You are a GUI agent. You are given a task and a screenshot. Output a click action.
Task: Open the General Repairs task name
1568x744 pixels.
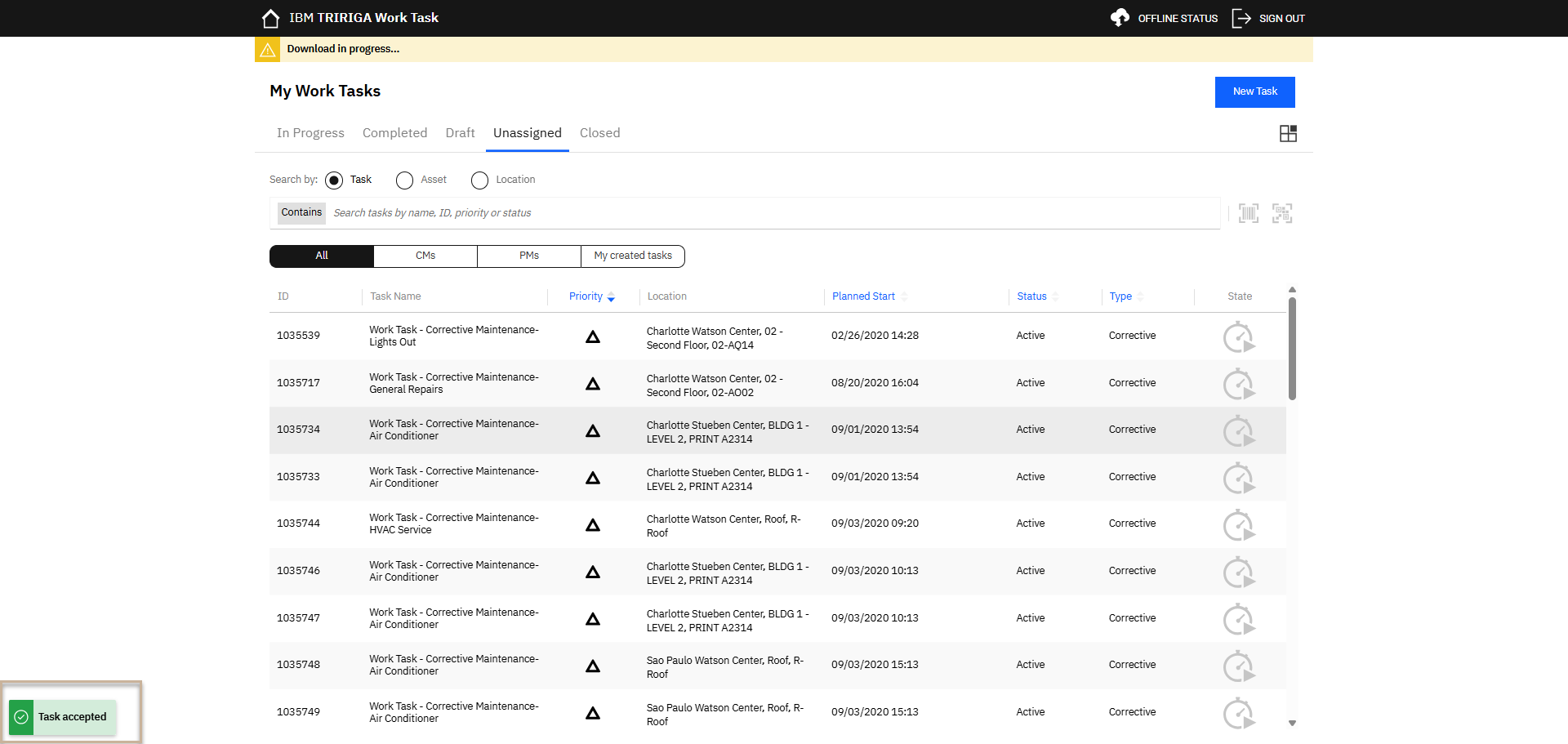[454, 384]
